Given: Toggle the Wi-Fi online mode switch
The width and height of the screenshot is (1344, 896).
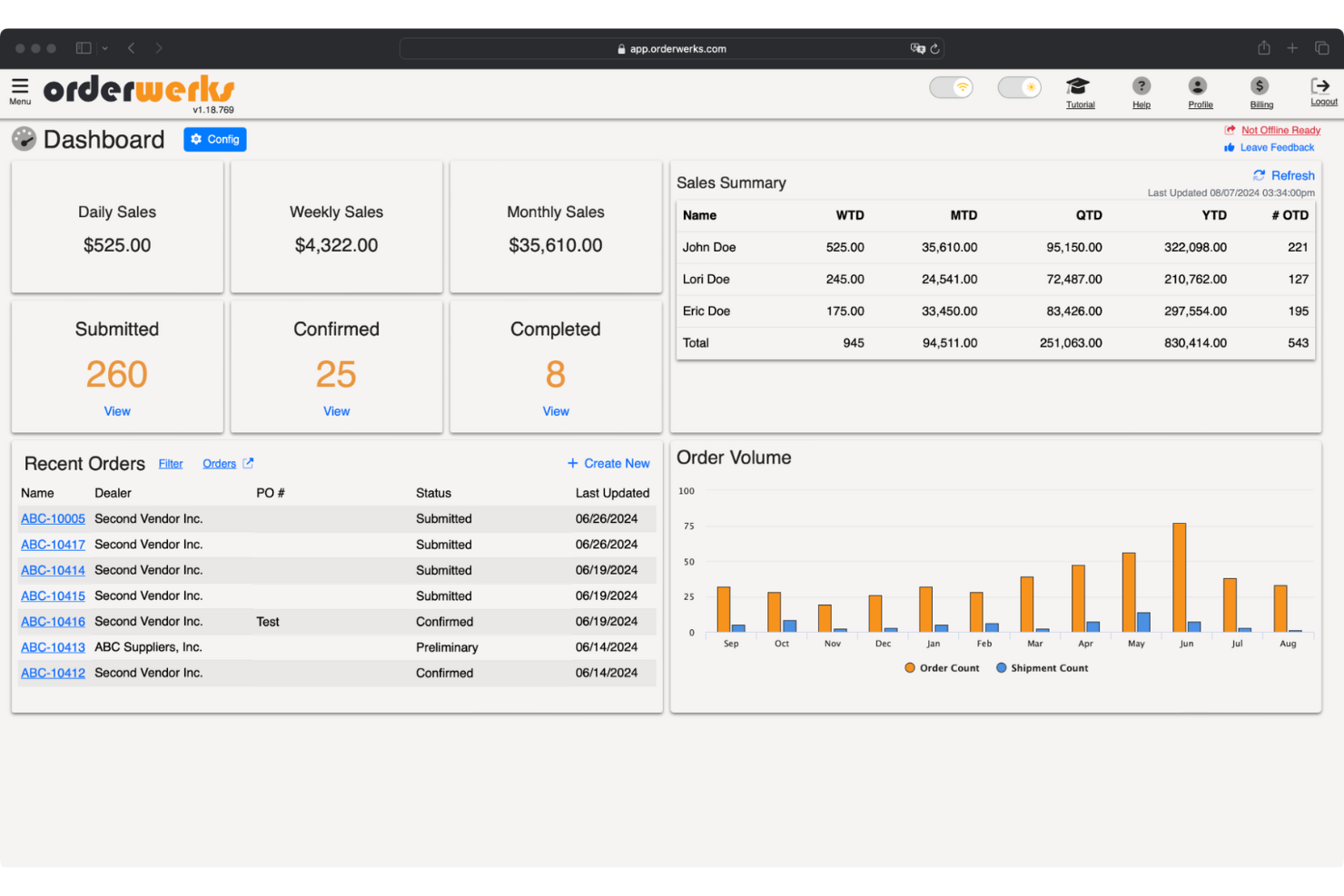Looking at the screenshot, I should (x=951, y=87).
